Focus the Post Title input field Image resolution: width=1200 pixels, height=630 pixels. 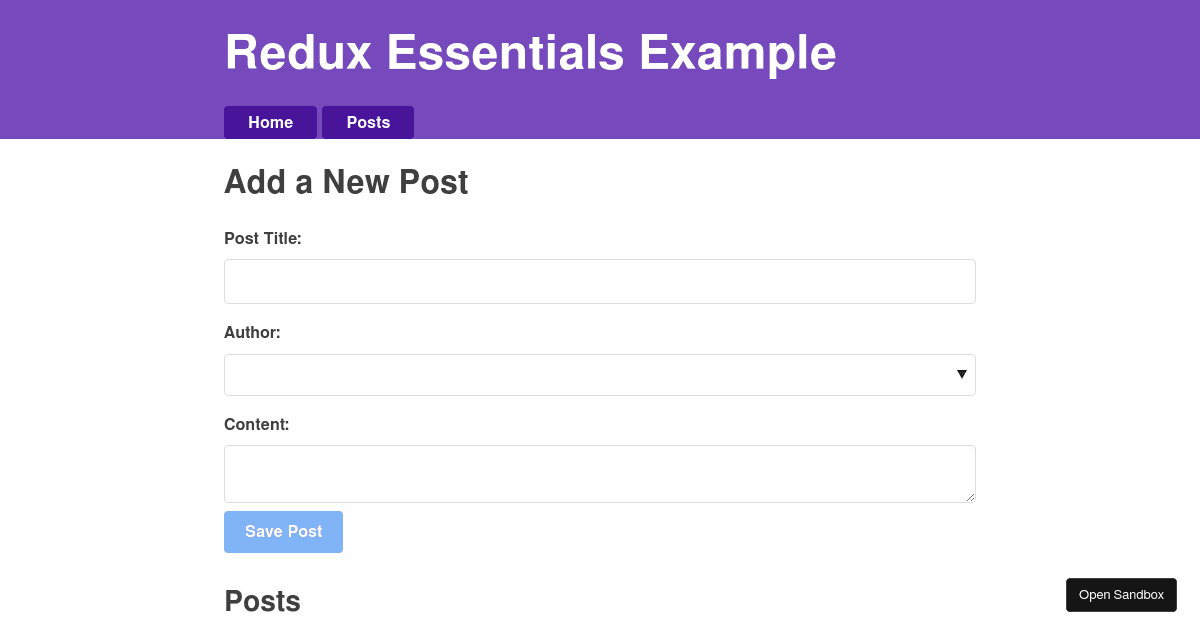[599, 281]
